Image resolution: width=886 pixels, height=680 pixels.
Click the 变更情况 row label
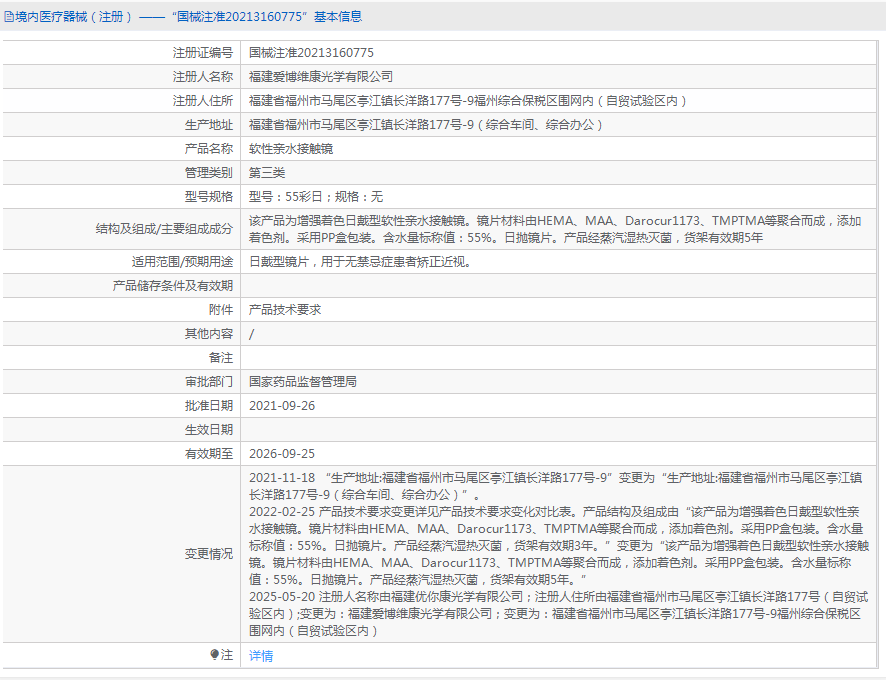208,554
